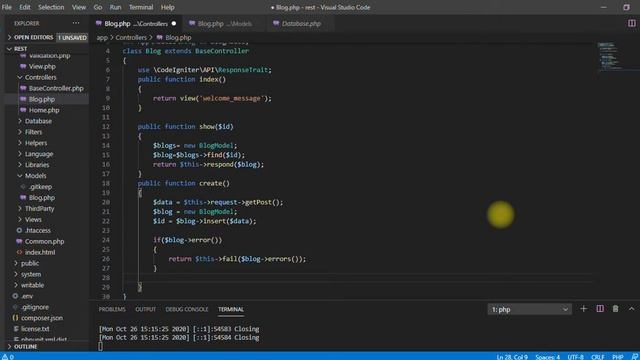
Task: Switch to Blog.php Controllers editor tab
Action: pyautogui.click(x=136, y=24)
